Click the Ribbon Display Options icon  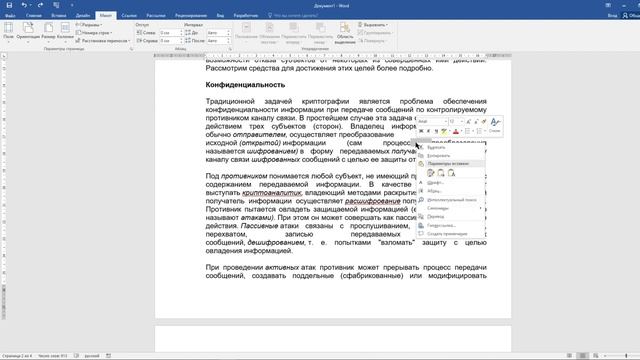(608, 5)
